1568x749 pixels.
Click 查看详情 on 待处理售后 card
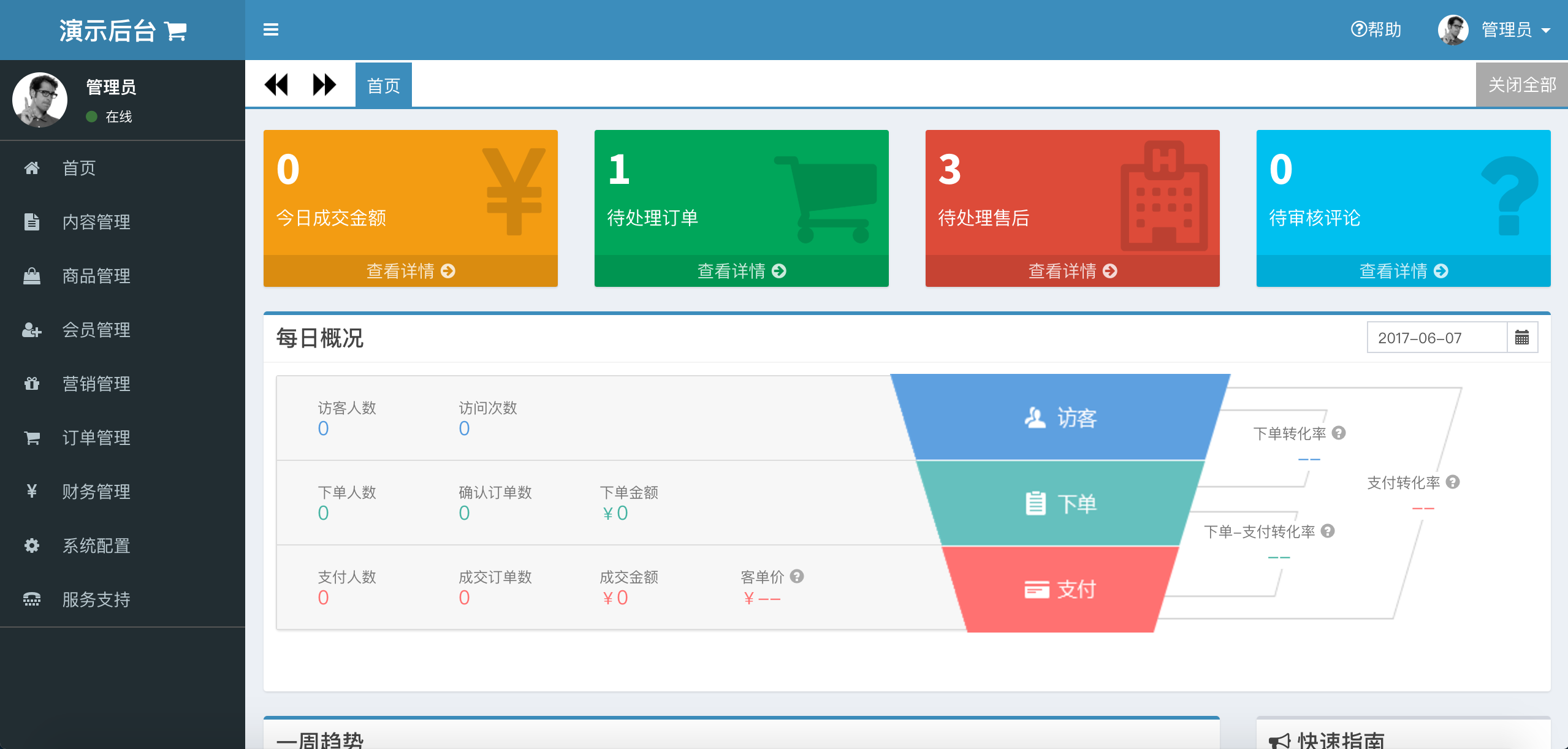(x=1072, y=271)
